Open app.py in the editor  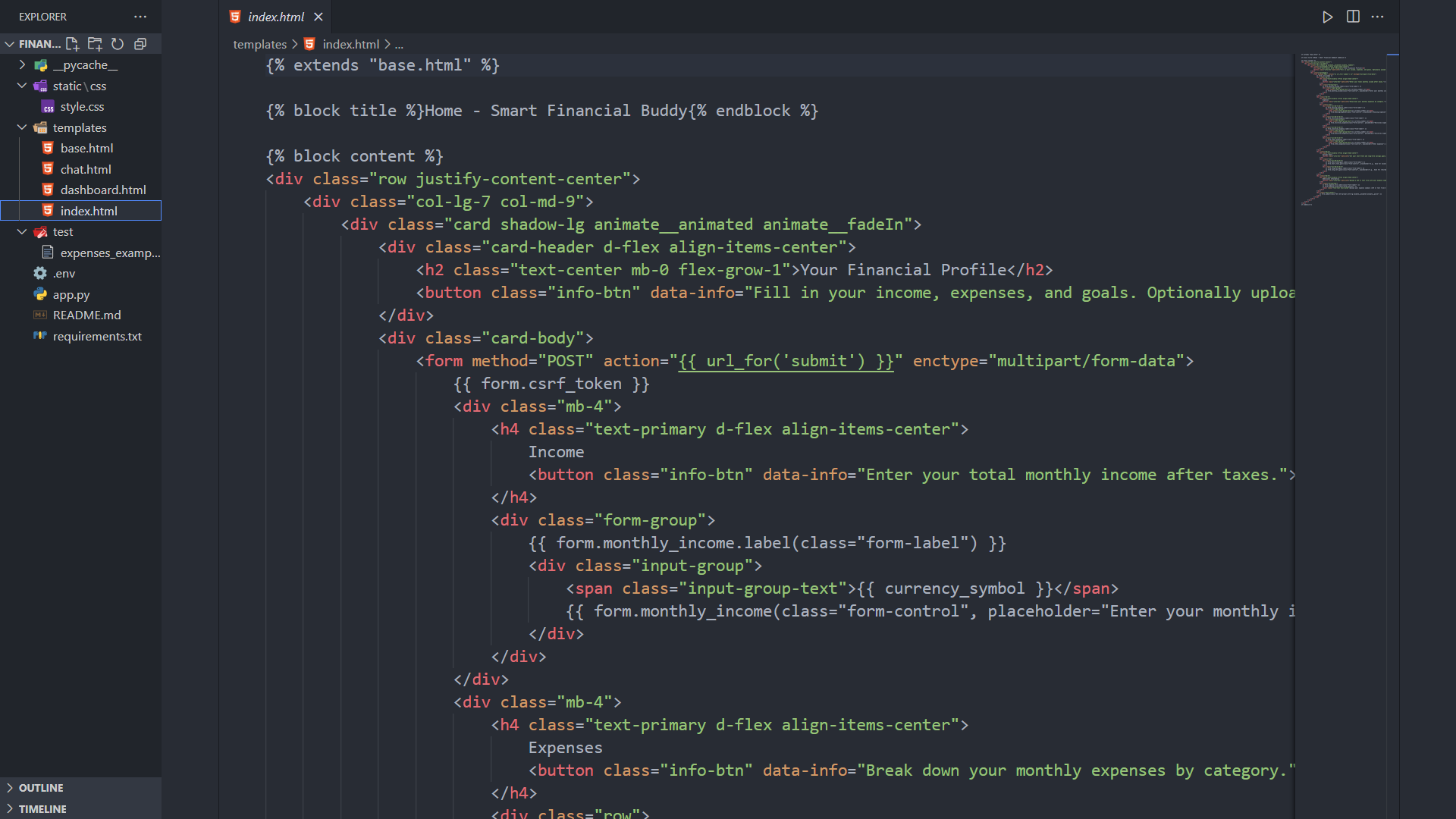(71, 295)
